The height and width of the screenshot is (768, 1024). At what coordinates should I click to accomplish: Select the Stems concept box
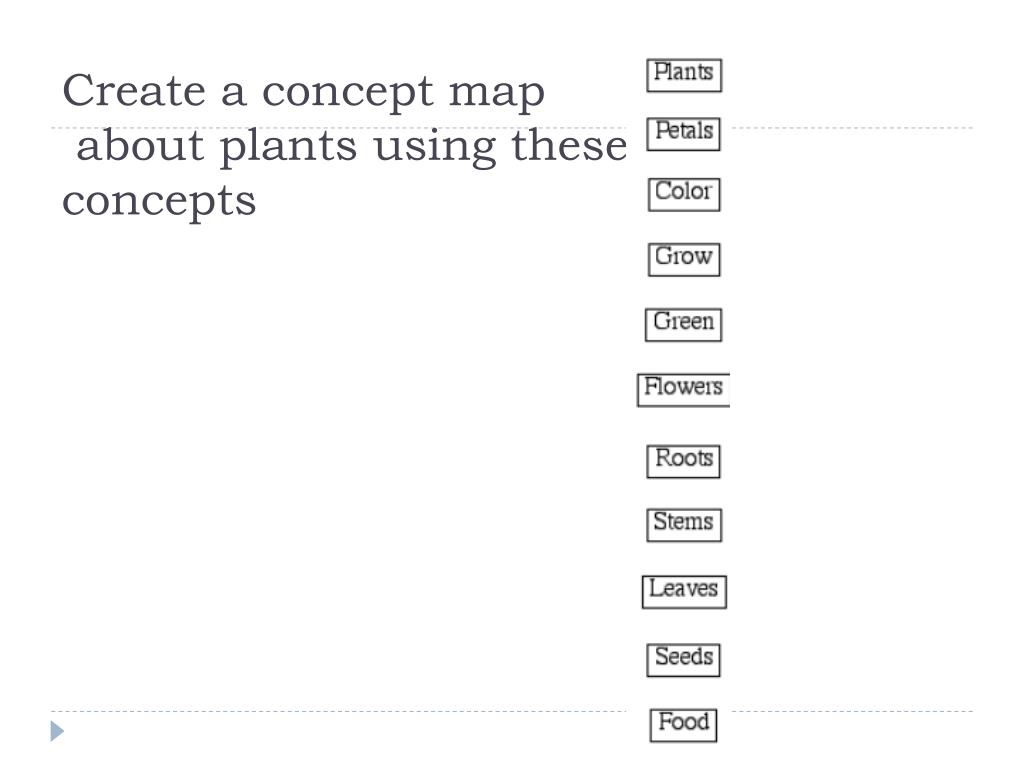(684, 525)
